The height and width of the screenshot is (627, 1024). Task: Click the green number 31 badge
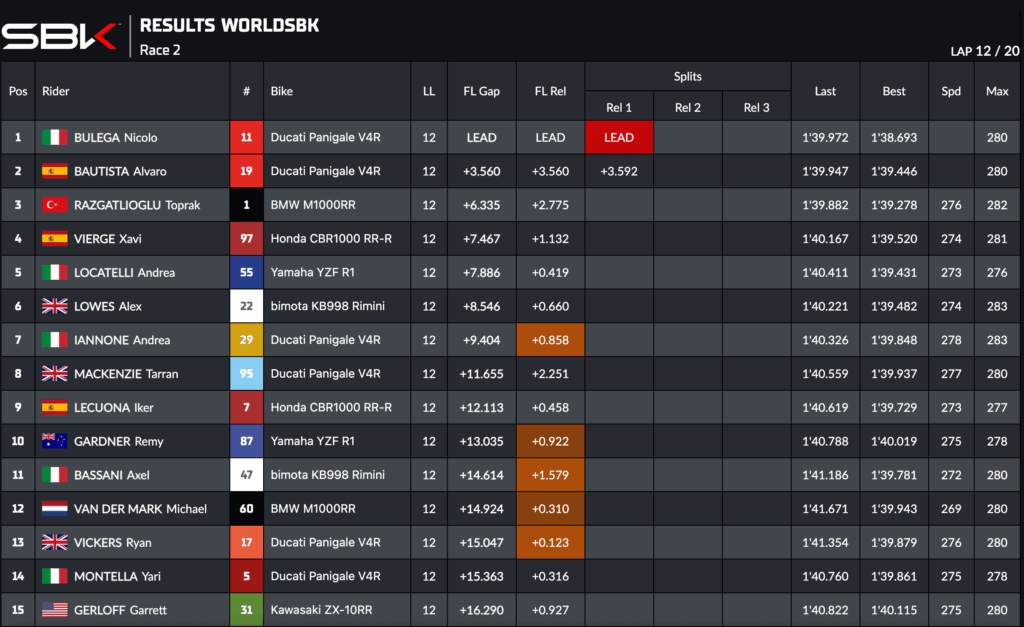point(246,610)
